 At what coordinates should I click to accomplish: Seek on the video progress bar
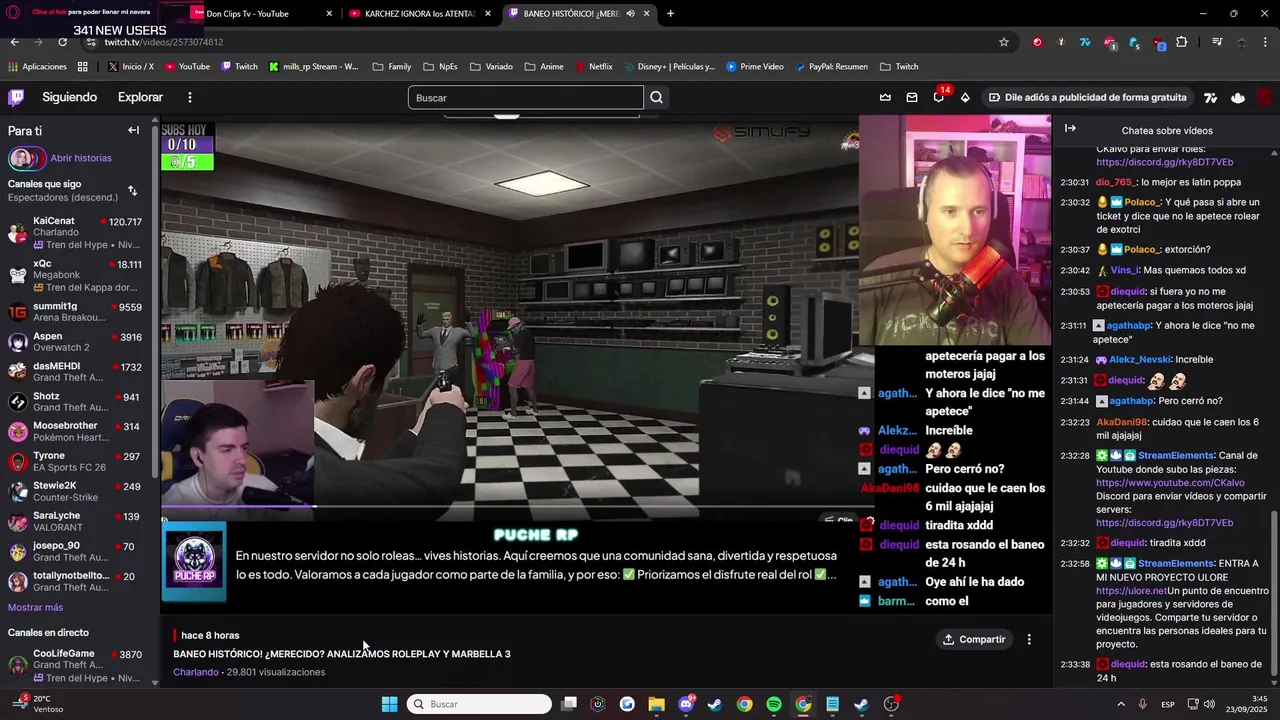tap(510, 506)
